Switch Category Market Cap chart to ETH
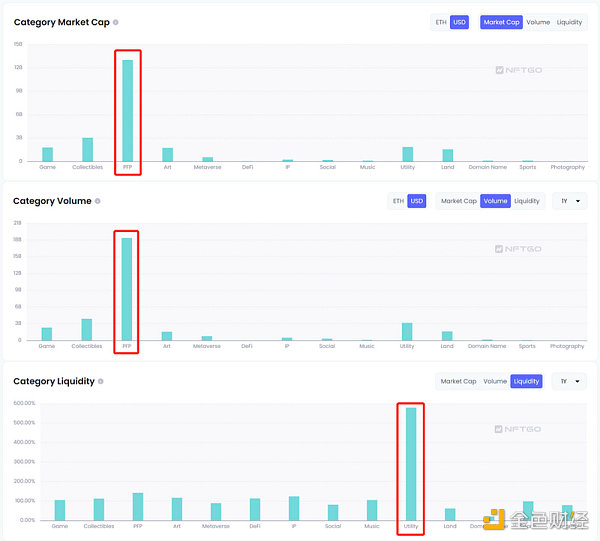 [441, 22]
